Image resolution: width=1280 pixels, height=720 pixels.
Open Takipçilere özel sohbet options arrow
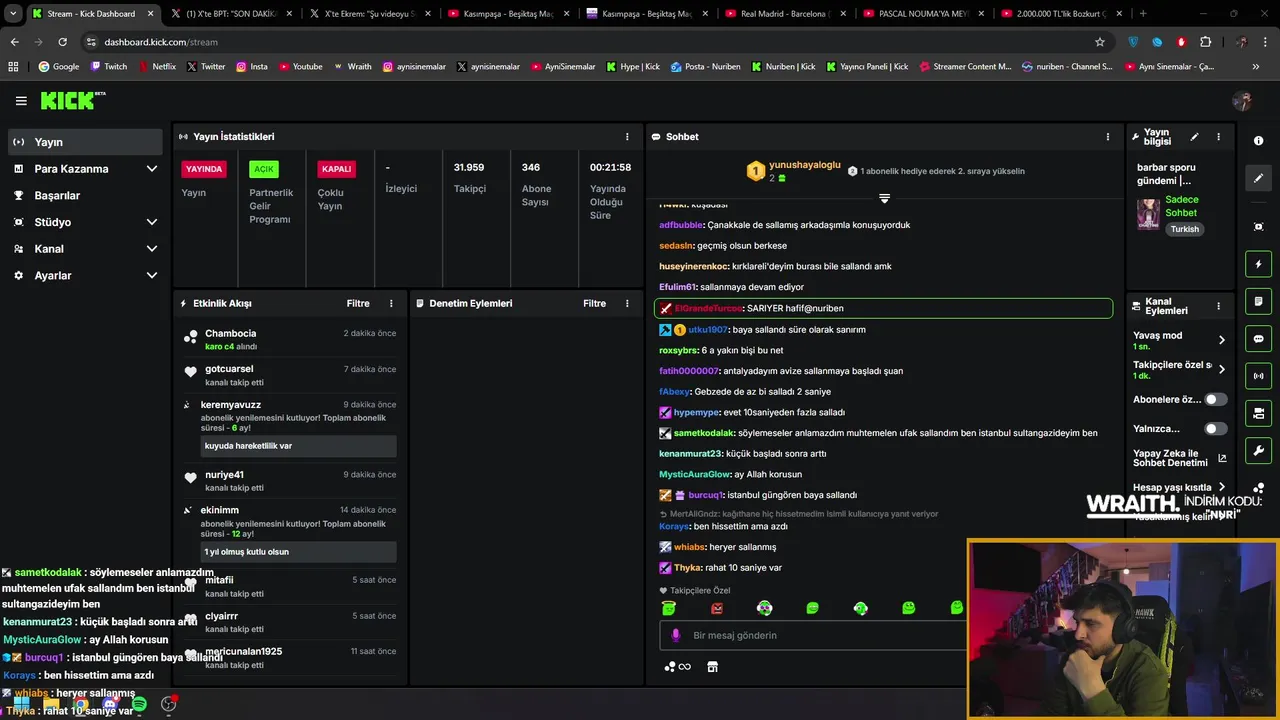pyautogui.click(x=1221, y=369)
